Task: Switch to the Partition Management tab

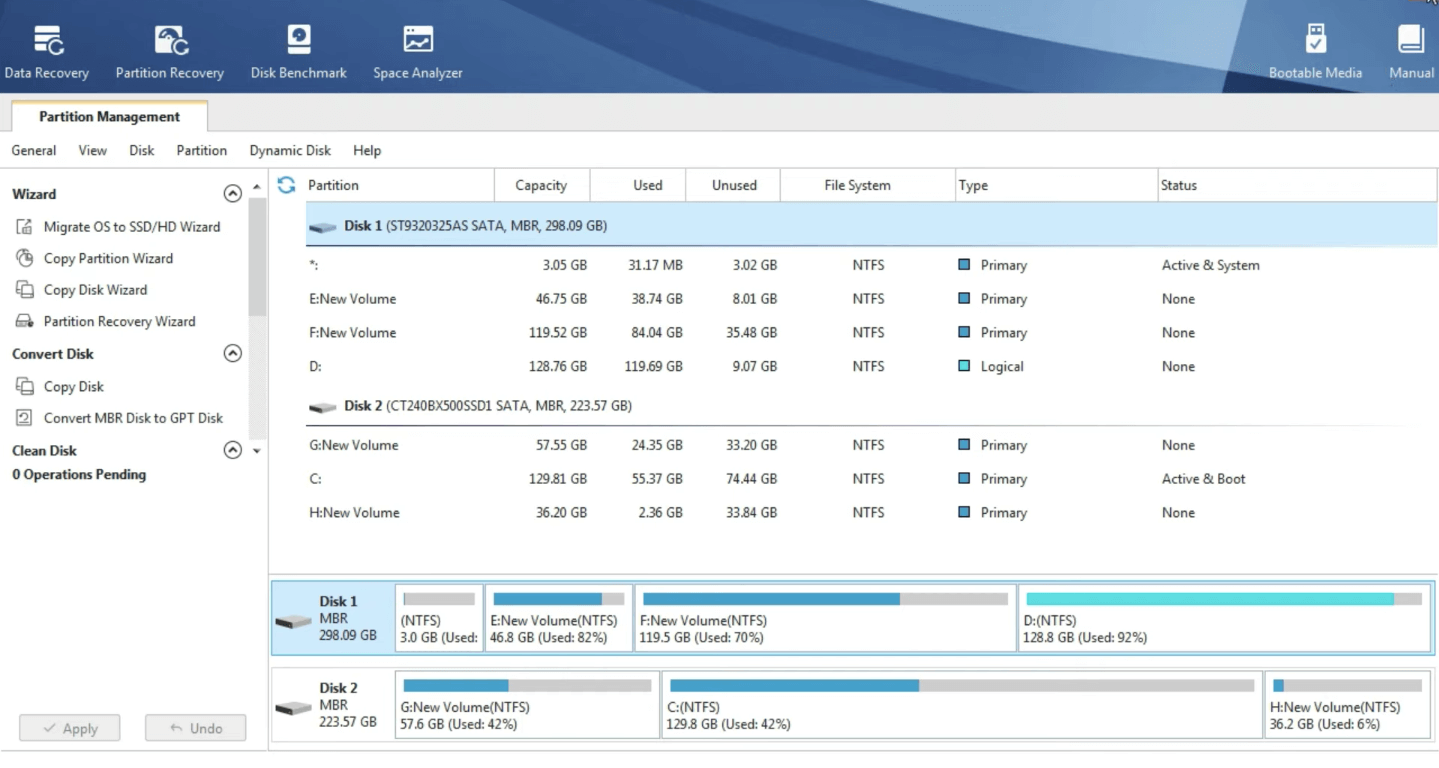Action: 109,117
